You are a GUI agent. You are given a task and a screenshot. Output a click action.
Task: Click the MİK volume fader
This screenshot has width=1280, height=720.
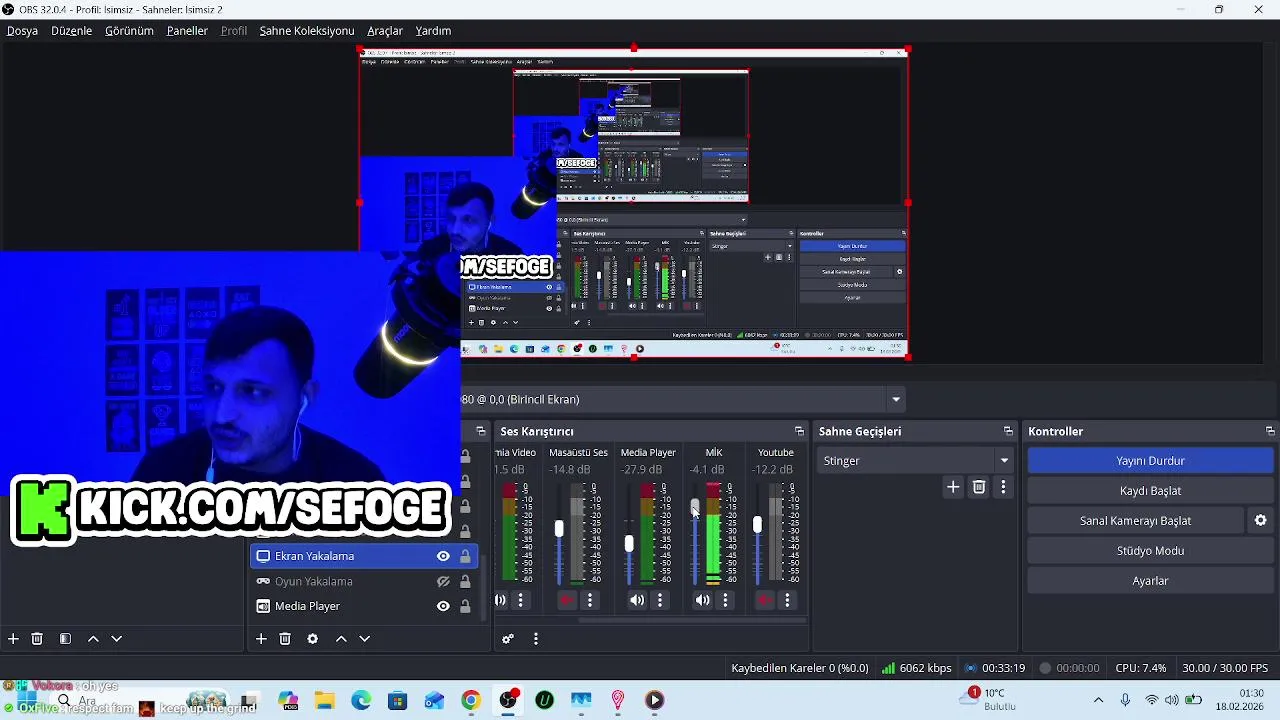pyautogui.click(x=695, y=509)
